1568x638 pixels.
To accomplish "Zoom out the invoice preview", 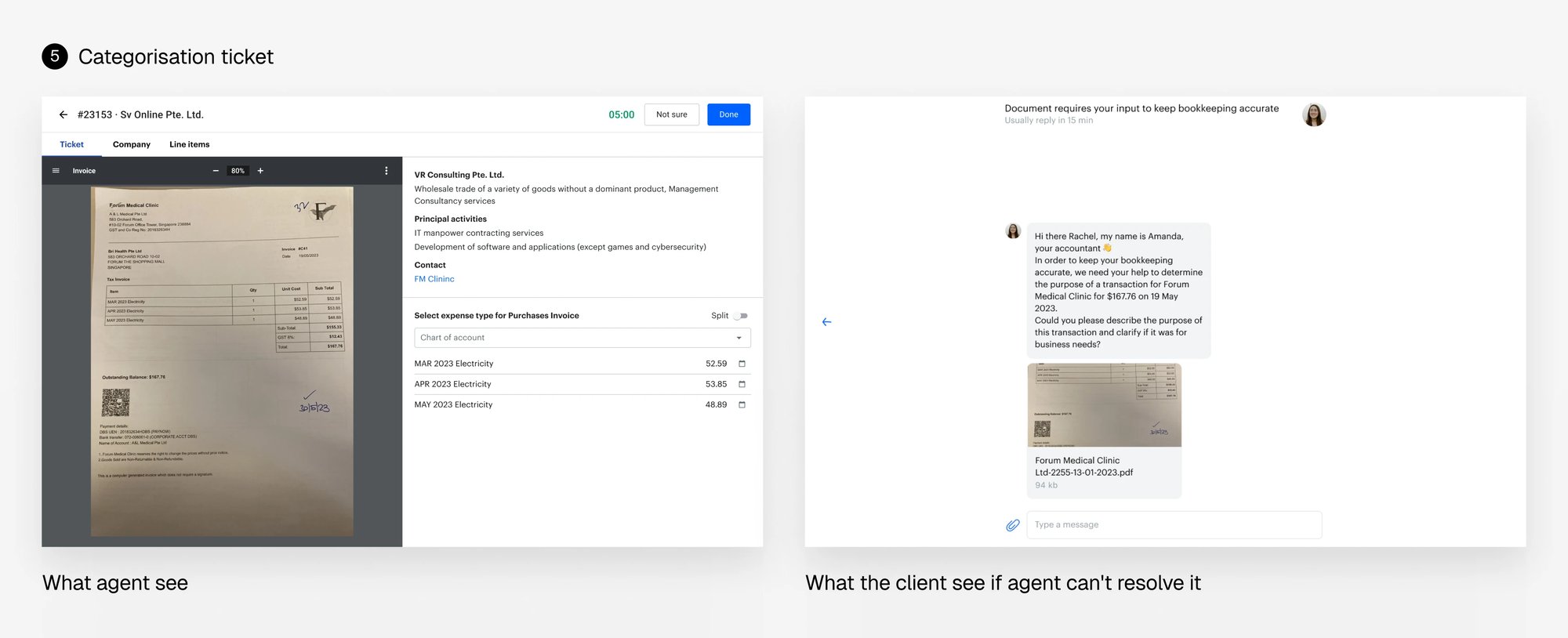I will click(216, 171).
